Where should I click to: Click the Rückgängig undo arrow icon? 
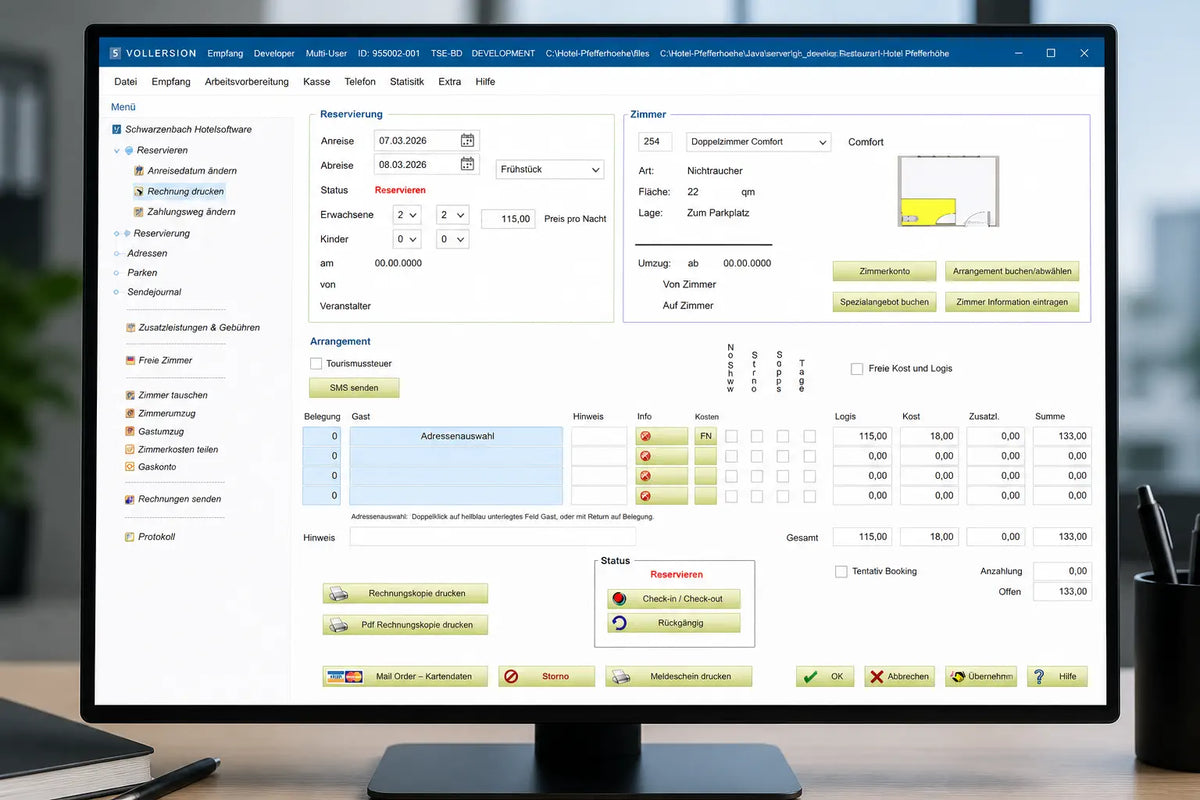click(619, 623)
